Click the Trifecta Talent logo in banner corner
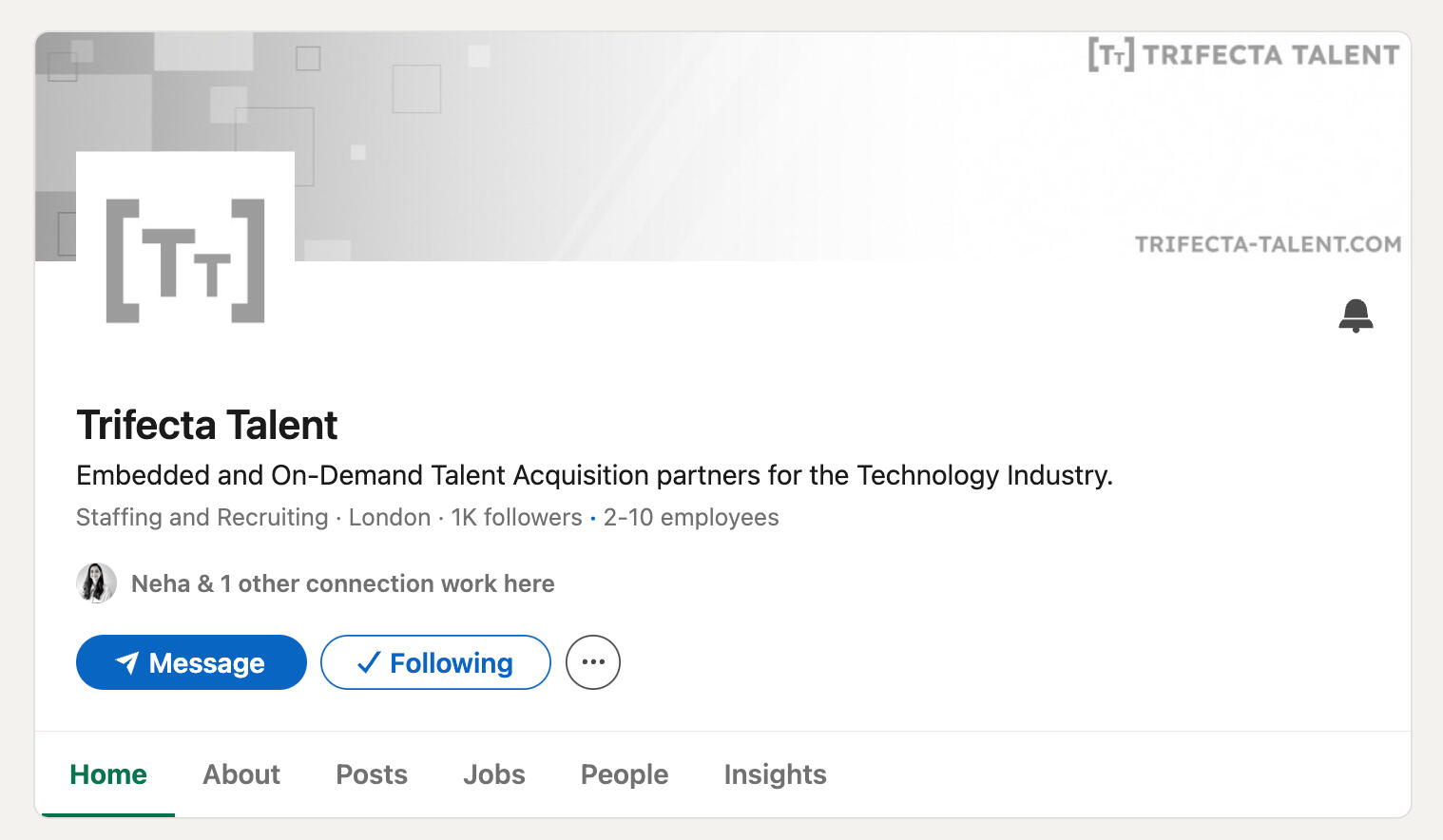The height and width of the screenshot is (840, 1443). click(1243, 55)
